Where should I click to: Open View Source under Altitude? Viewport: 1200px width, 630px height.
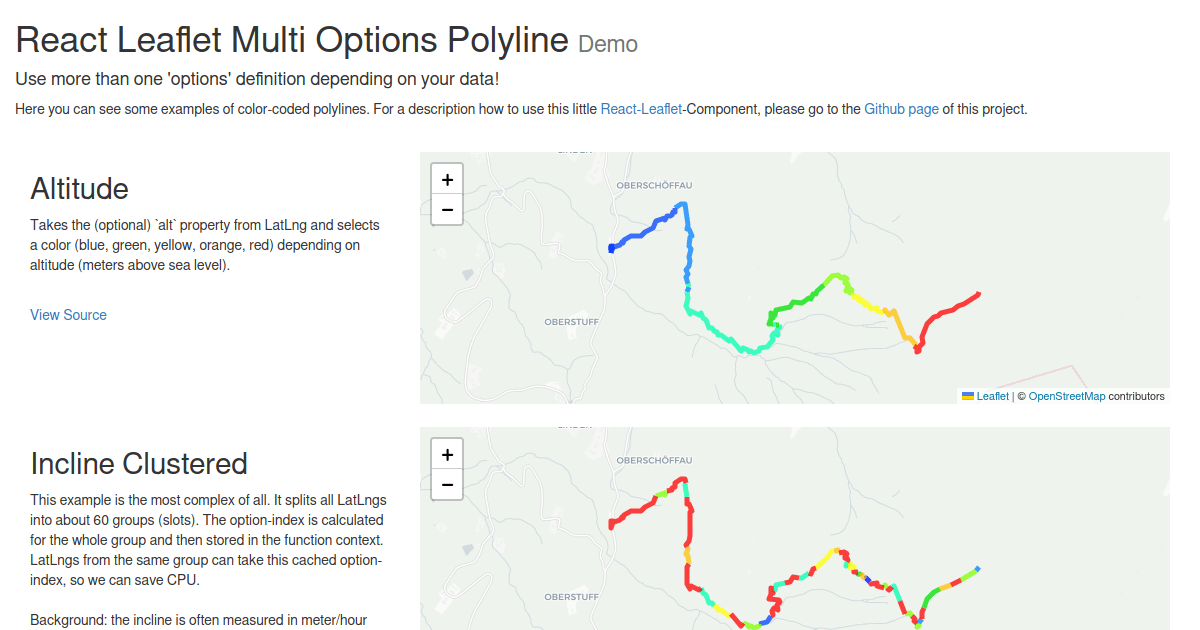[x=68, y=315]
